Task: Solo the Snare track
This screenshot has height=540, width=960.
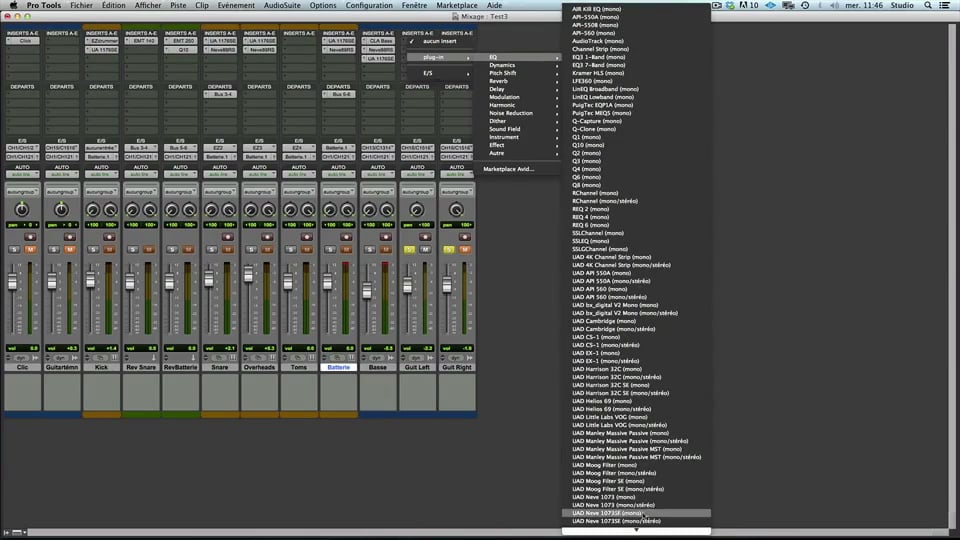Action: (212, 249)
